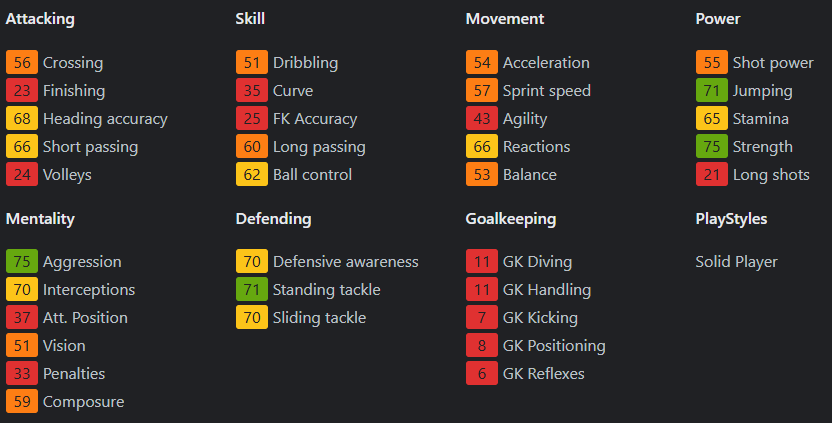Click the Finishing attribute label
This screenshot has width=832, height=423.
73,90
